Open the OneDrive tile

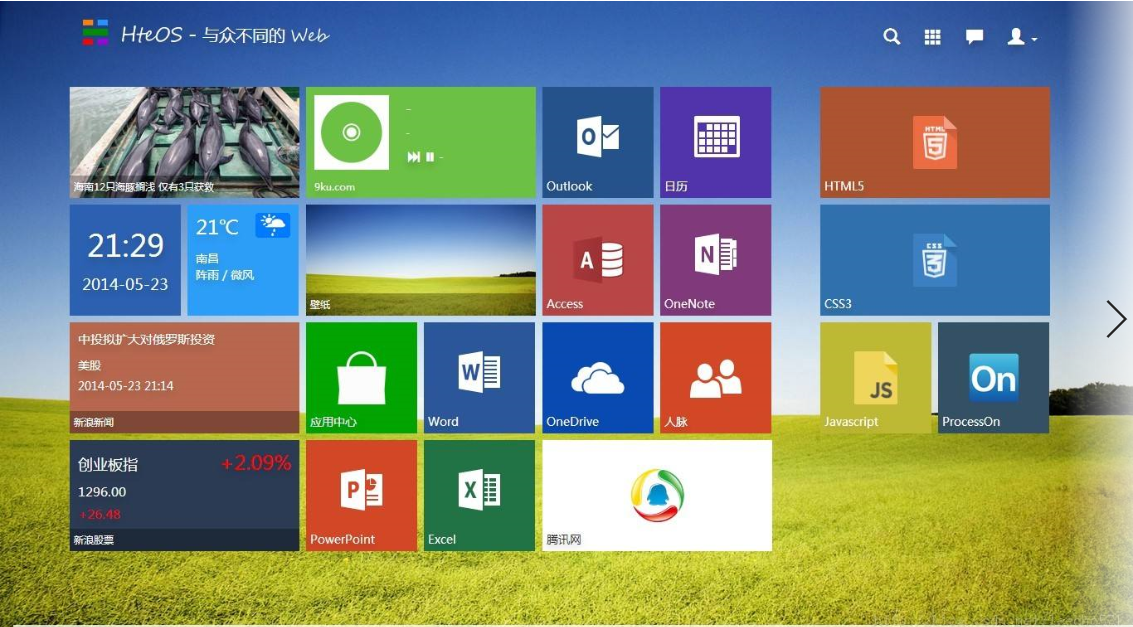598,378
